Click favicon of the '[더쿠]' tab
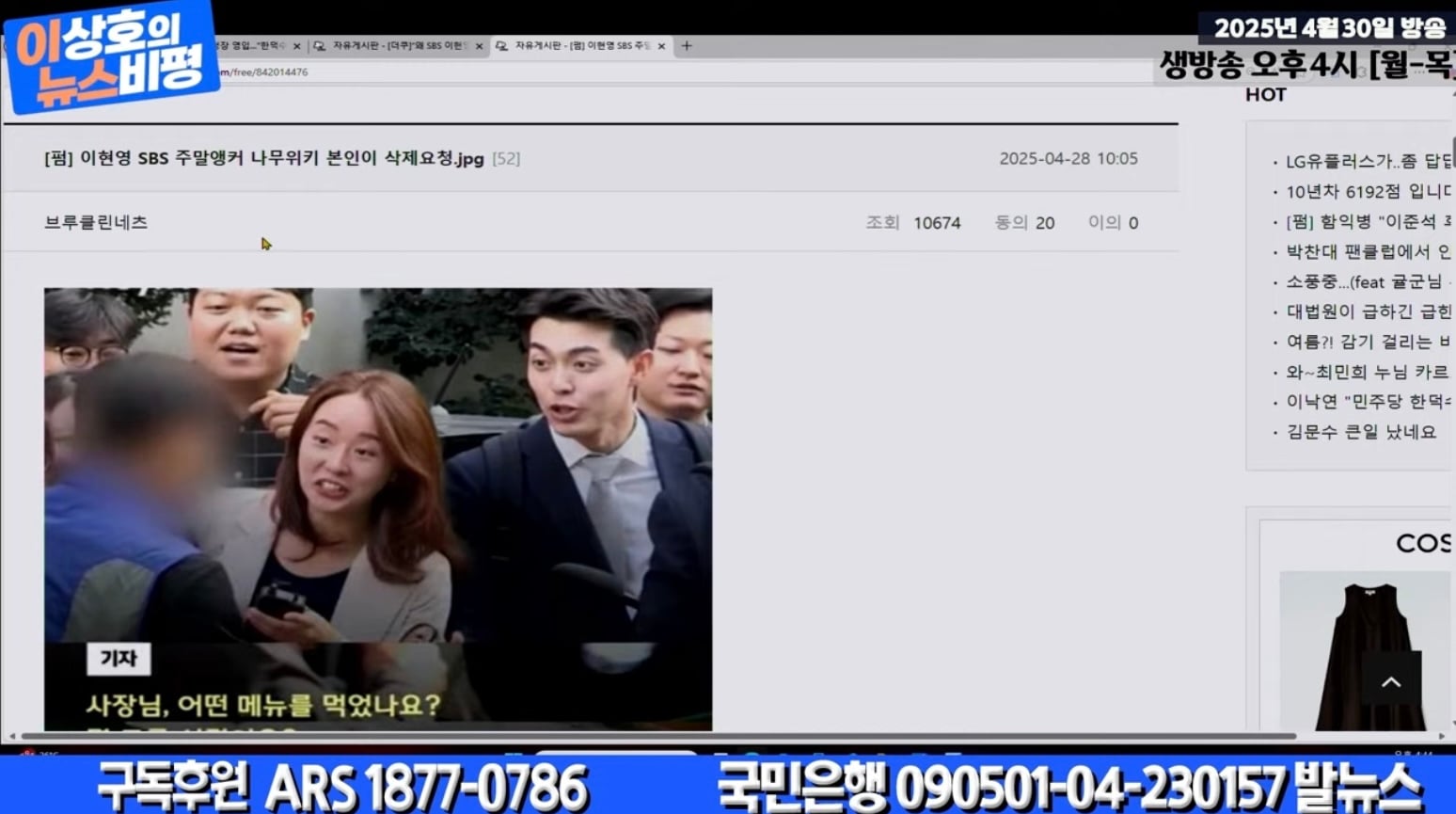The height and width of the screenshot is (814, 1456). click(320, 45)
